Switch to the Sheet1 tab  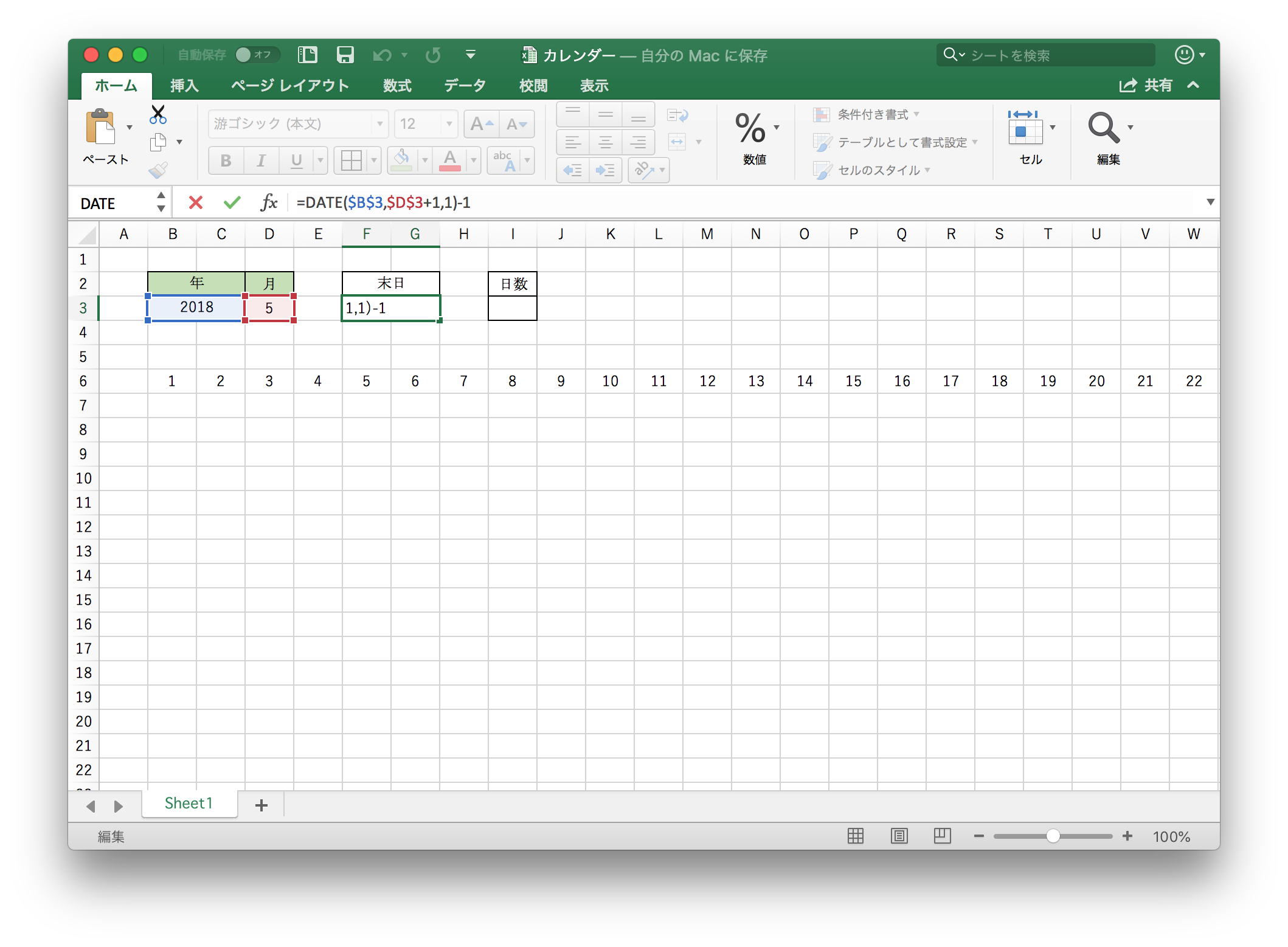pos(189,804)
